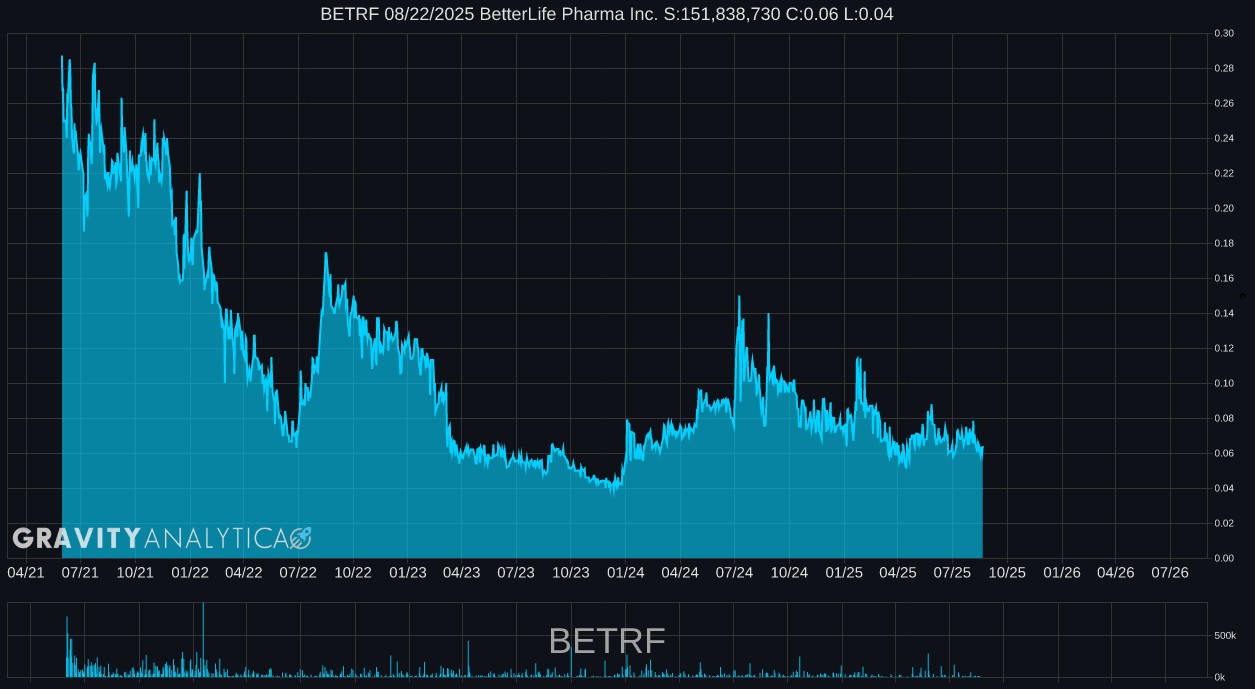Click the 0.22 price axis label

pos(1224,173)
